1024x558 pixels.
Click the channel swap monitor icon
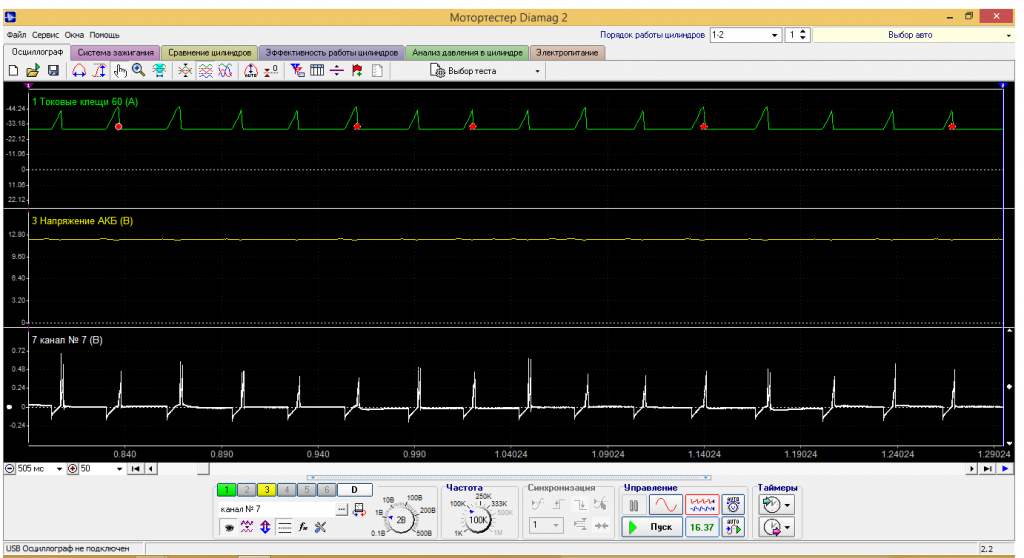pos(359,509)
